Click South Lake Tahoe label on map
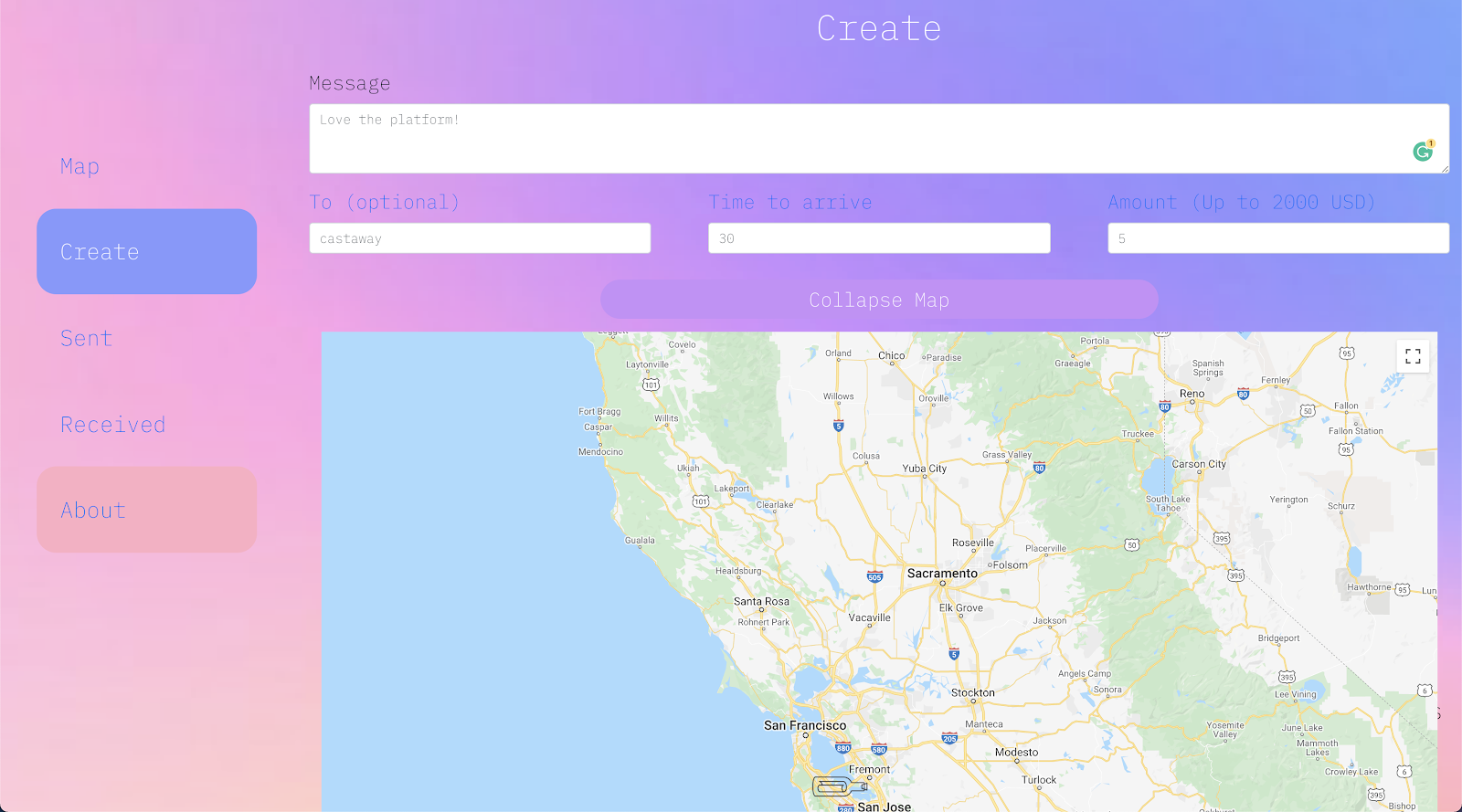 [x=1168, y=503]
